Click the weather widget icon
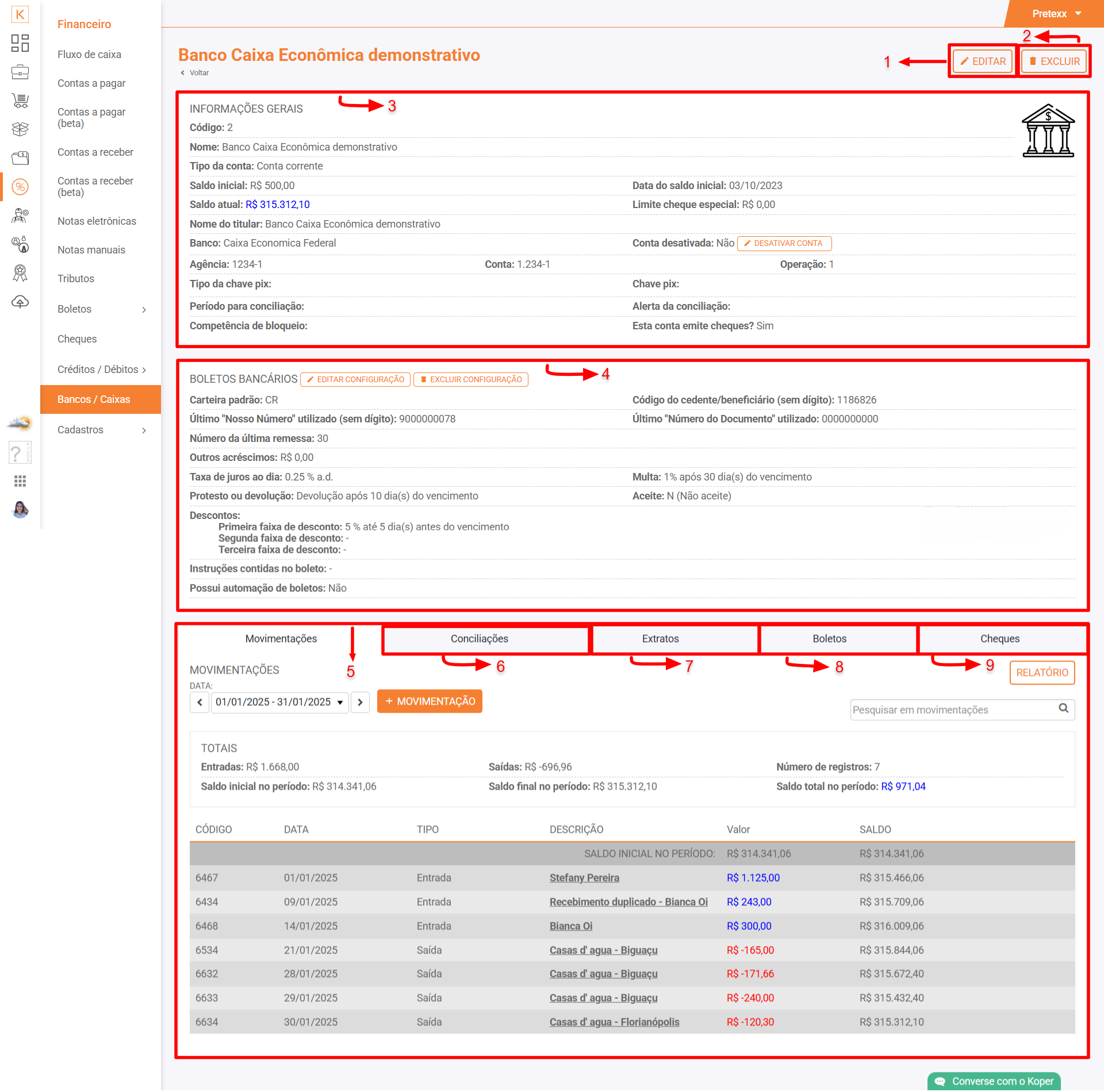This screenshot has width=1104, height=1092. click(20, 424)
